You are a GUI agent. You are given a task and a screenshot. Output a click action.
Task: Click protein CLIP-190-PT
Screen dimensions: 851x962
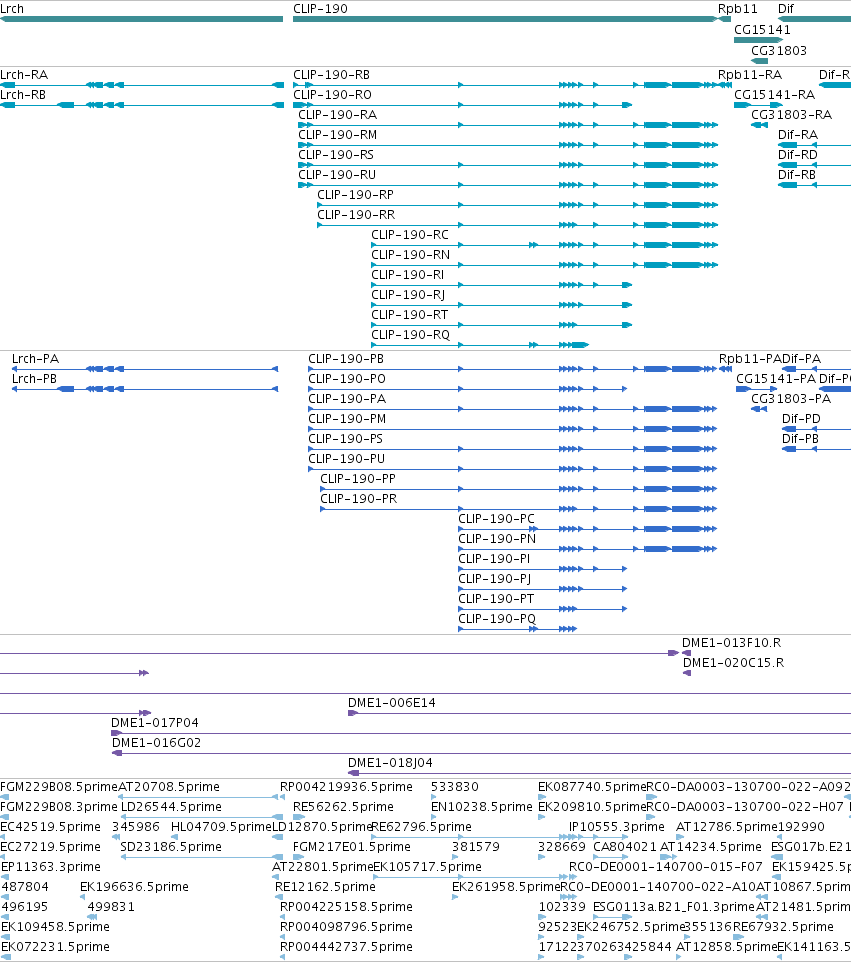click(x=496, y=599)
